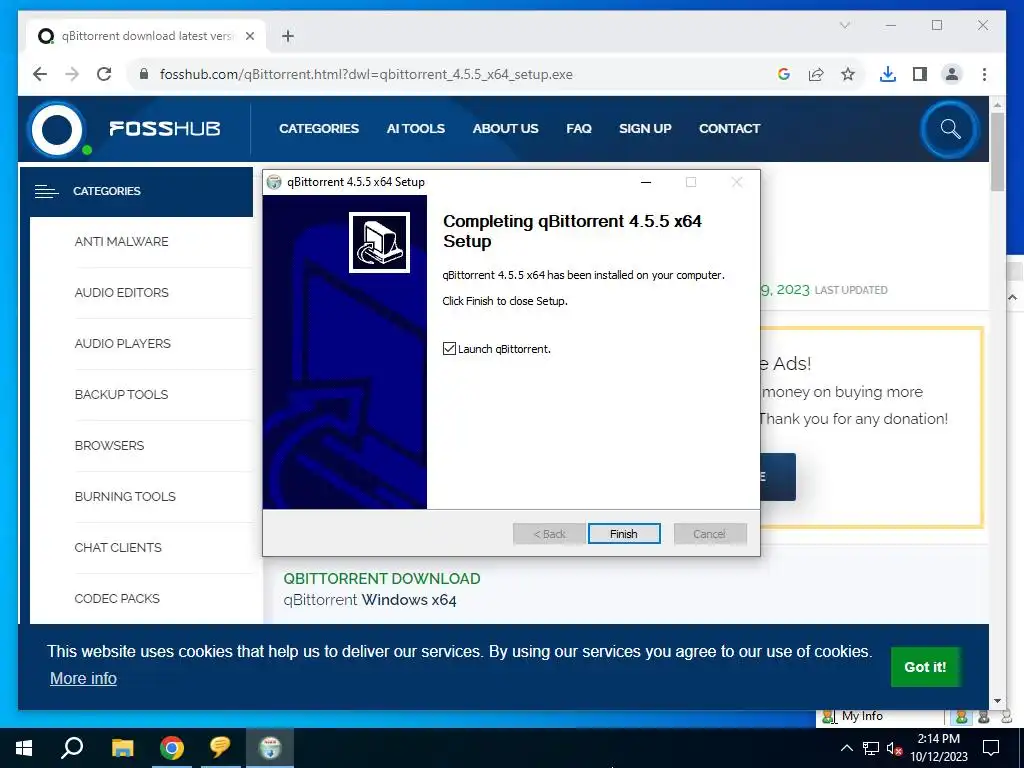Click the FossHub logo
1024x768 pixels.
click(x=125, y=129)
